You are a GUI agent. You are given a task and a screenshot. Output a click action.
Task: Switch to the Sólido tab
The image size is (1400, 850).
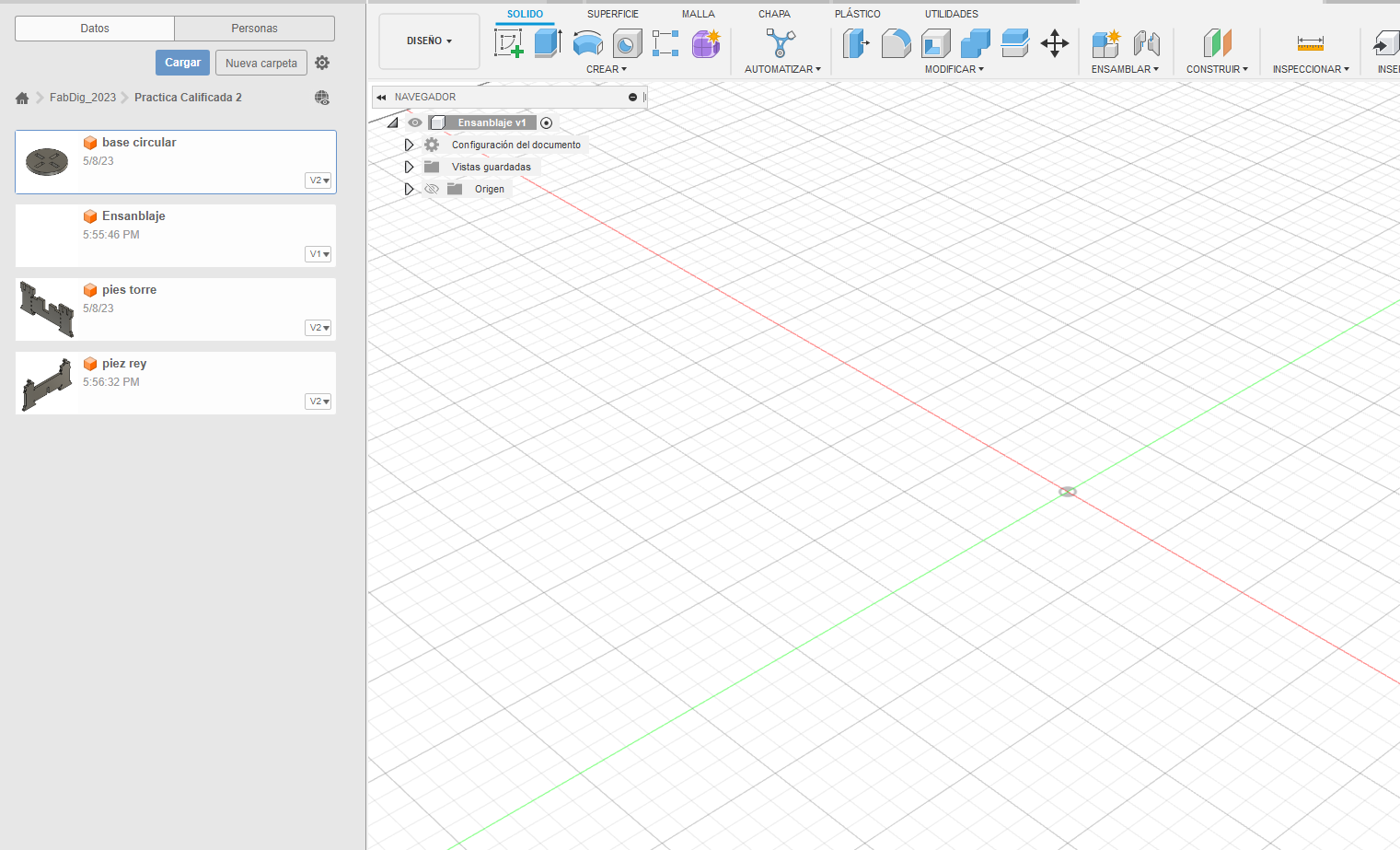pos(525,14)
